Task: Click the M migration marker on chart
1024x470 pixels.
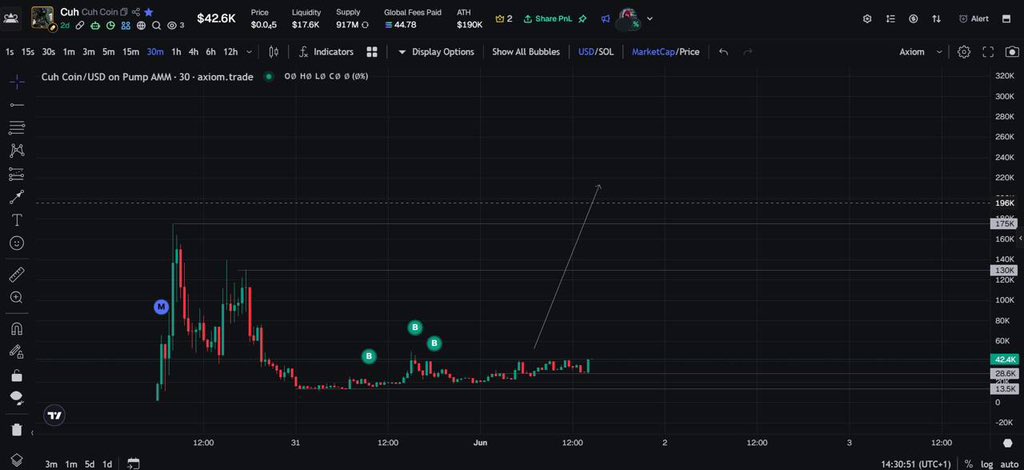Action: pyautogui.click(x=161, y=306)
